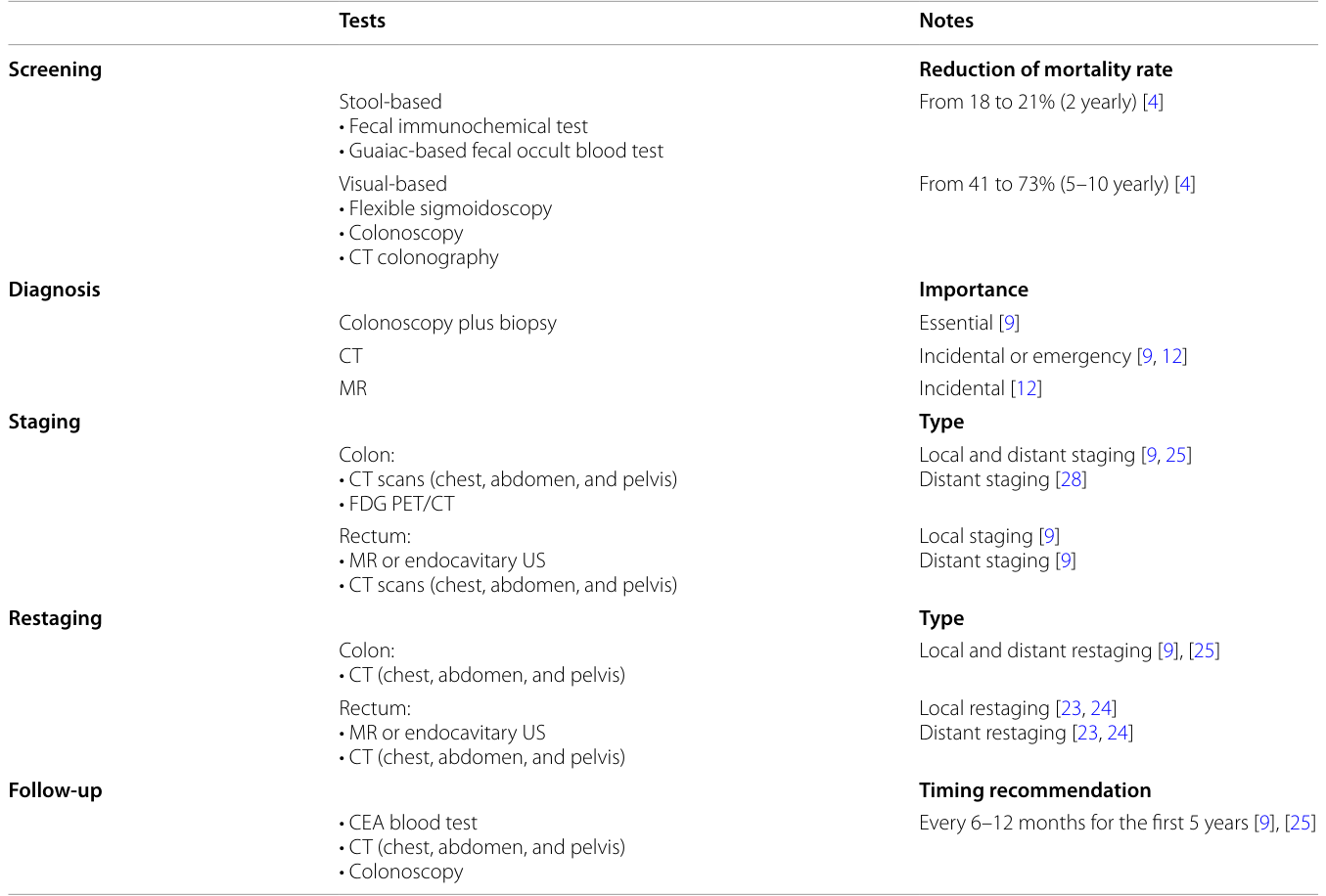Open reference 9 in follow-up timing note

point(1265,823)
